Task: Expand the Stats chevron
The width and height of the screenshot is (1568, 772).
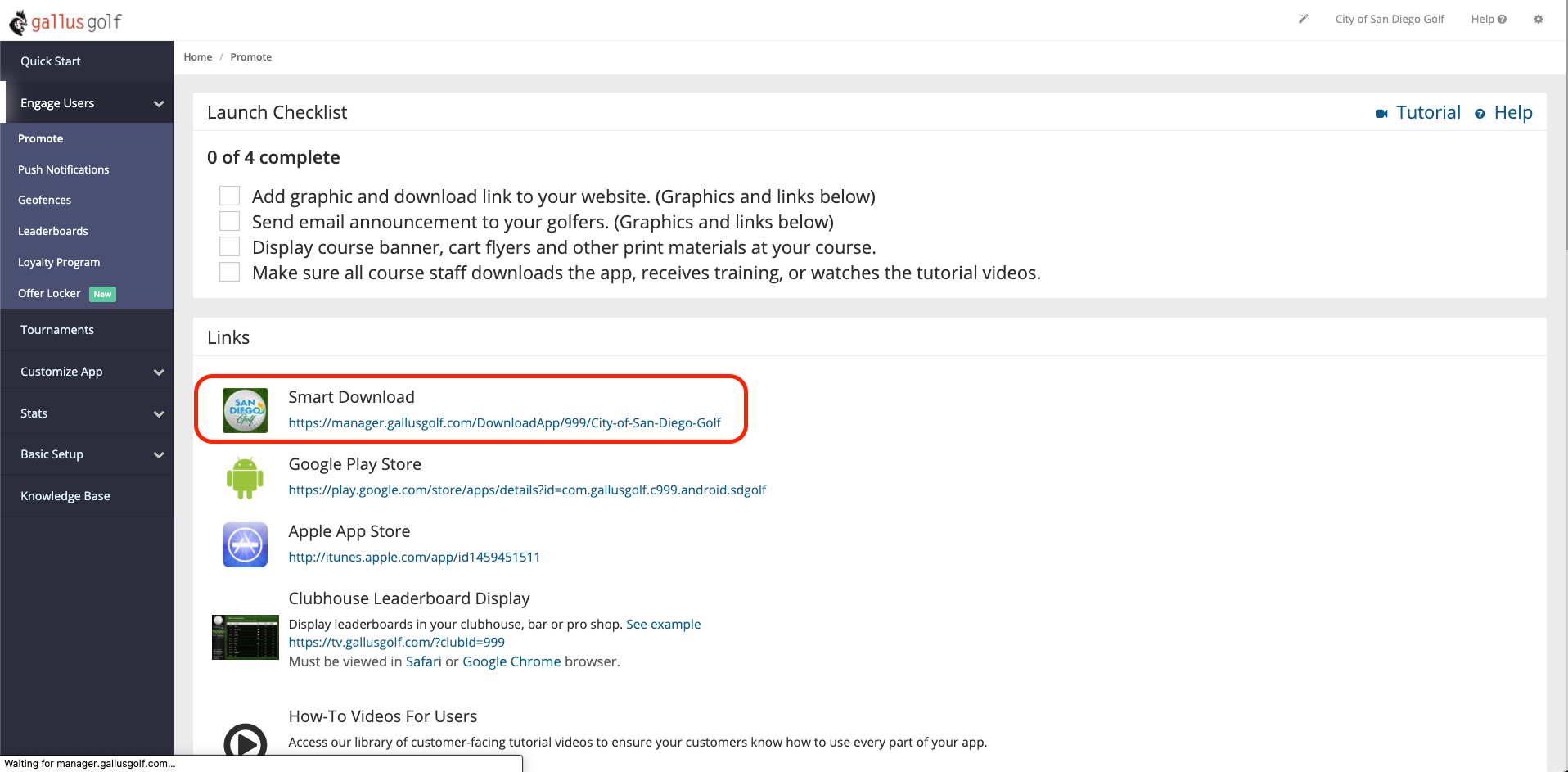Action: click(159, 414)
